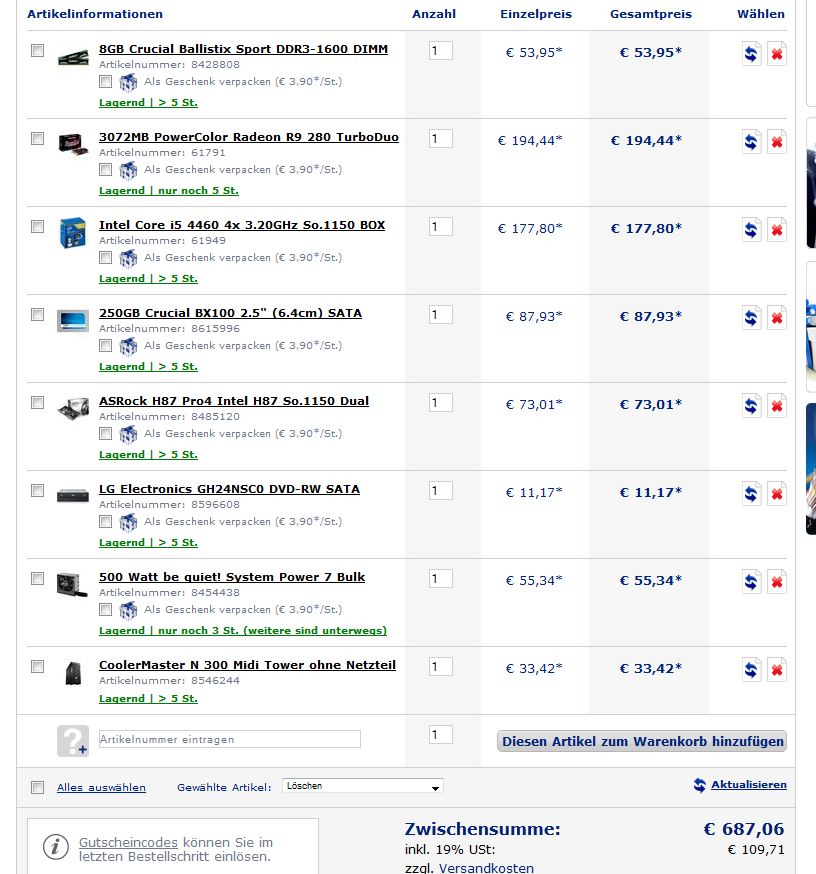Tick the ASRock H87 Pro4 row checkbox
The height and width of the screenshot is (874, 816).
tap(37, 403)
